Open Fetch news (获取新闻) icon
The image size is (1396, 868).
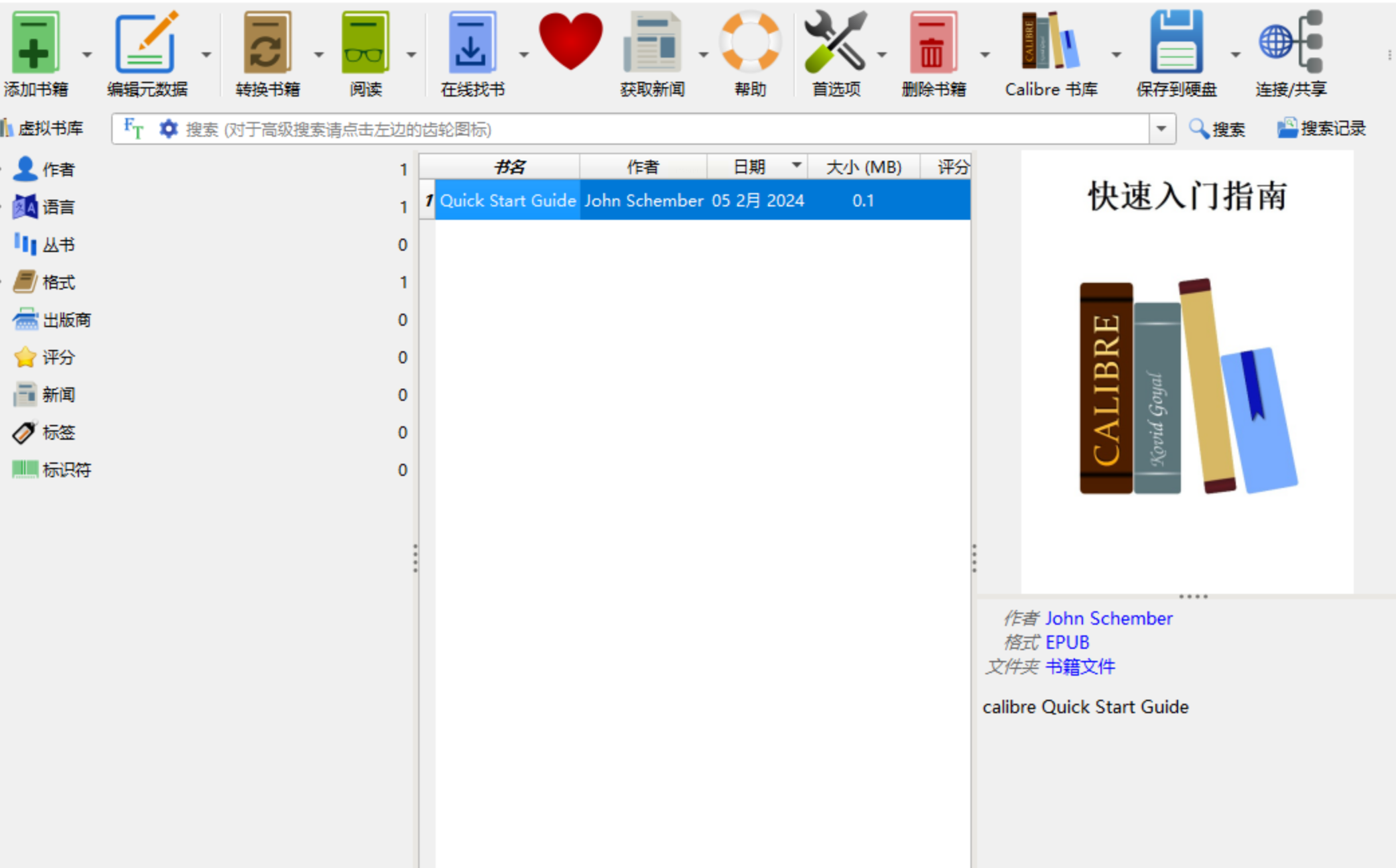651,43
